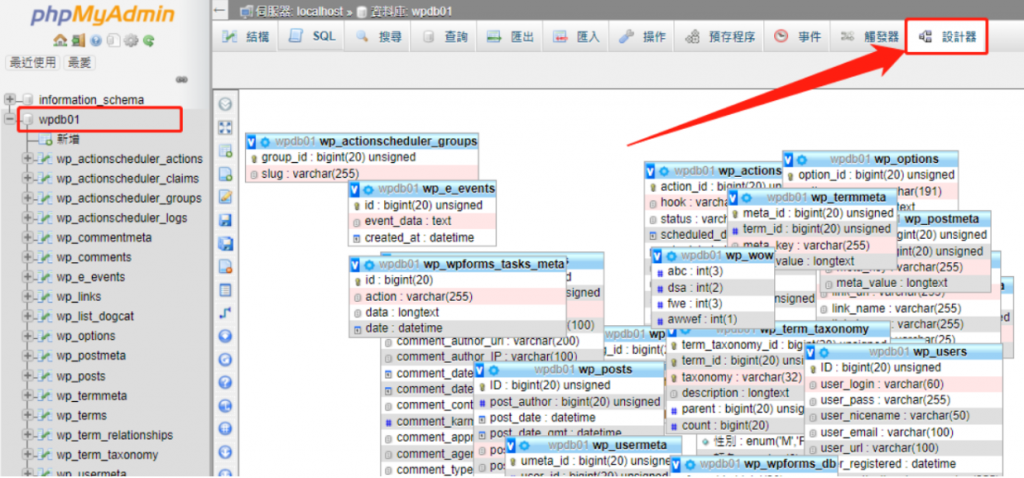Expand the information_schema database node
This screenshot has height=478, width=1024.
[x=10, y=99]
